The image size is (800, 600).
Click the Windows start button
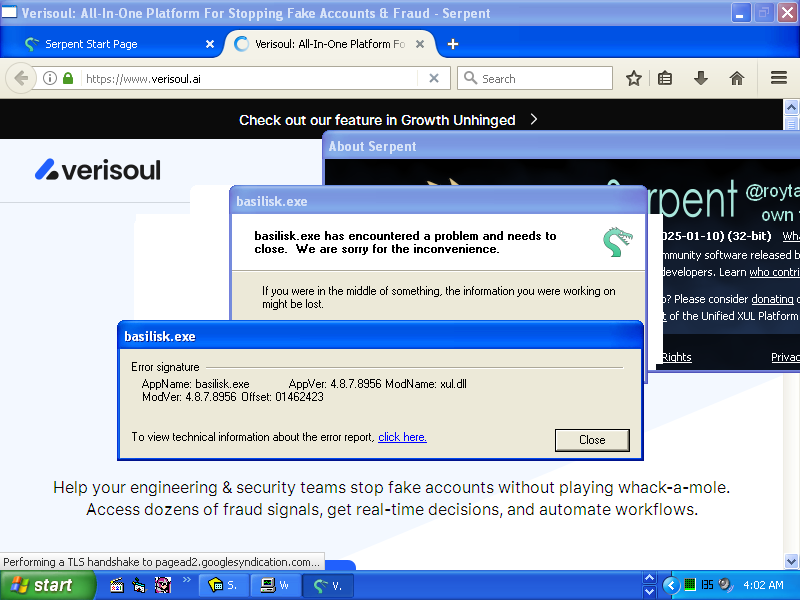pos(47,585)
